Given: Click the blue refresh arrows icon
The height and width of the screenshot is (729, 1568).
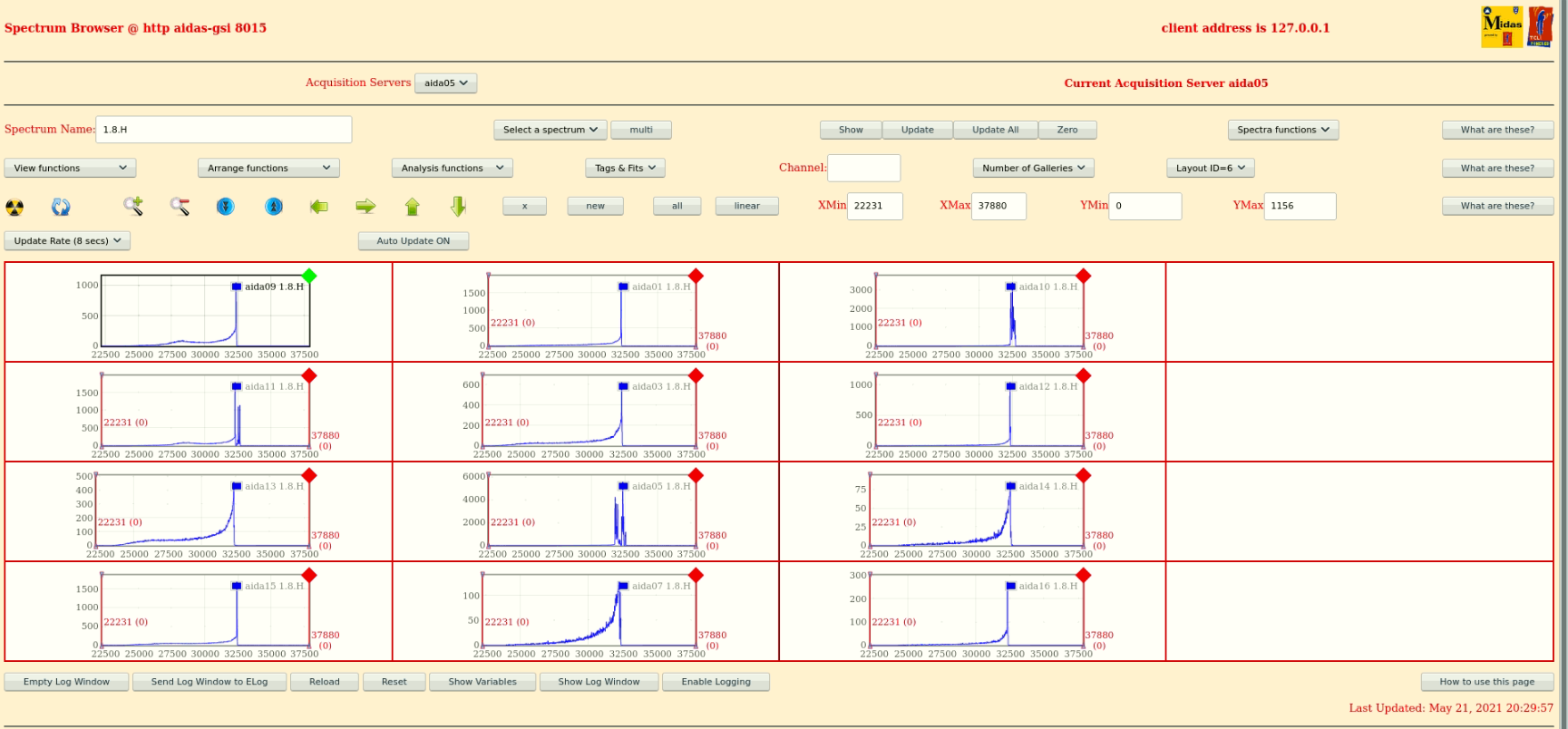Looking at the screenshot, I should coord(61,207).
